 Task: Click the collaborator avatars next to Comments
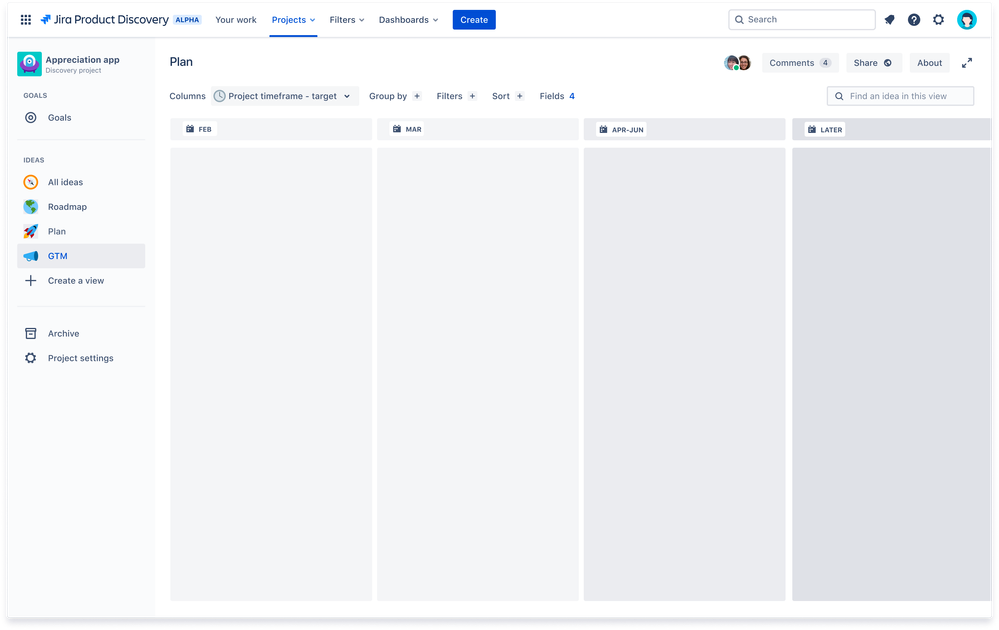pos(738,63)
